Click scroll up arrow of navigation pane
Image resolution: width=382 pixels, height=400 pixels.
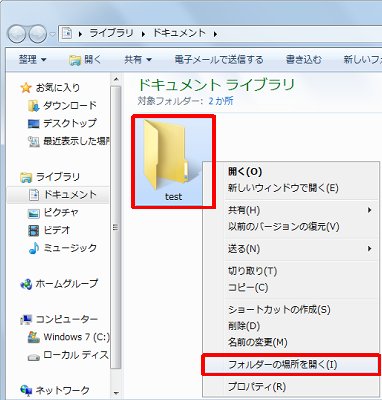pyautogui.click(x=116, y=79)
